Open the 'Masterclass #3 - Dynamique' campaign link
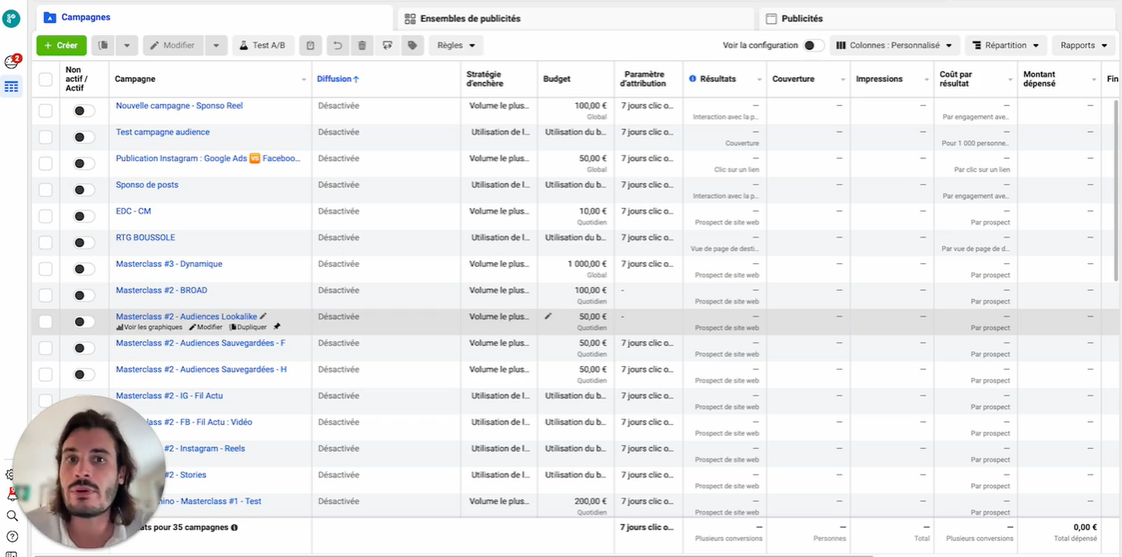The height and width of the screenshot is (557, 1122). coord(169,264)
